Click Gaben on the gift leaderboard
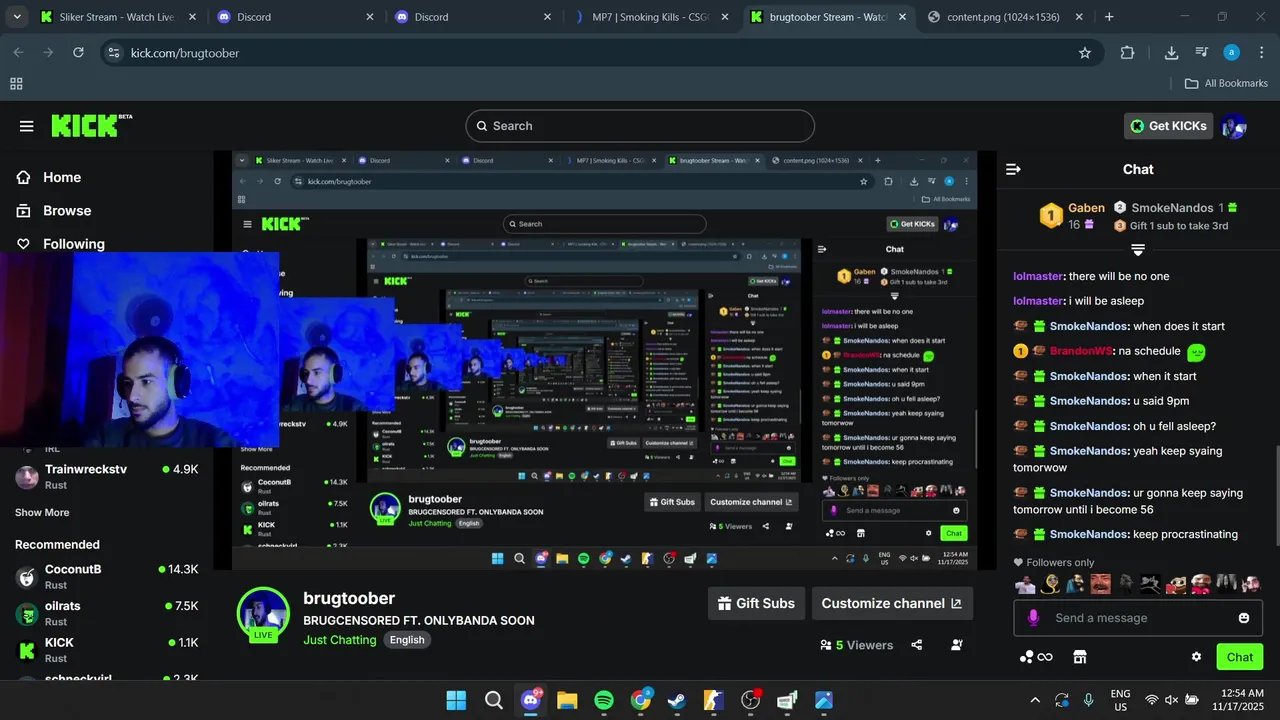Screen dimensions: 1280x720 pos(1086,208)
